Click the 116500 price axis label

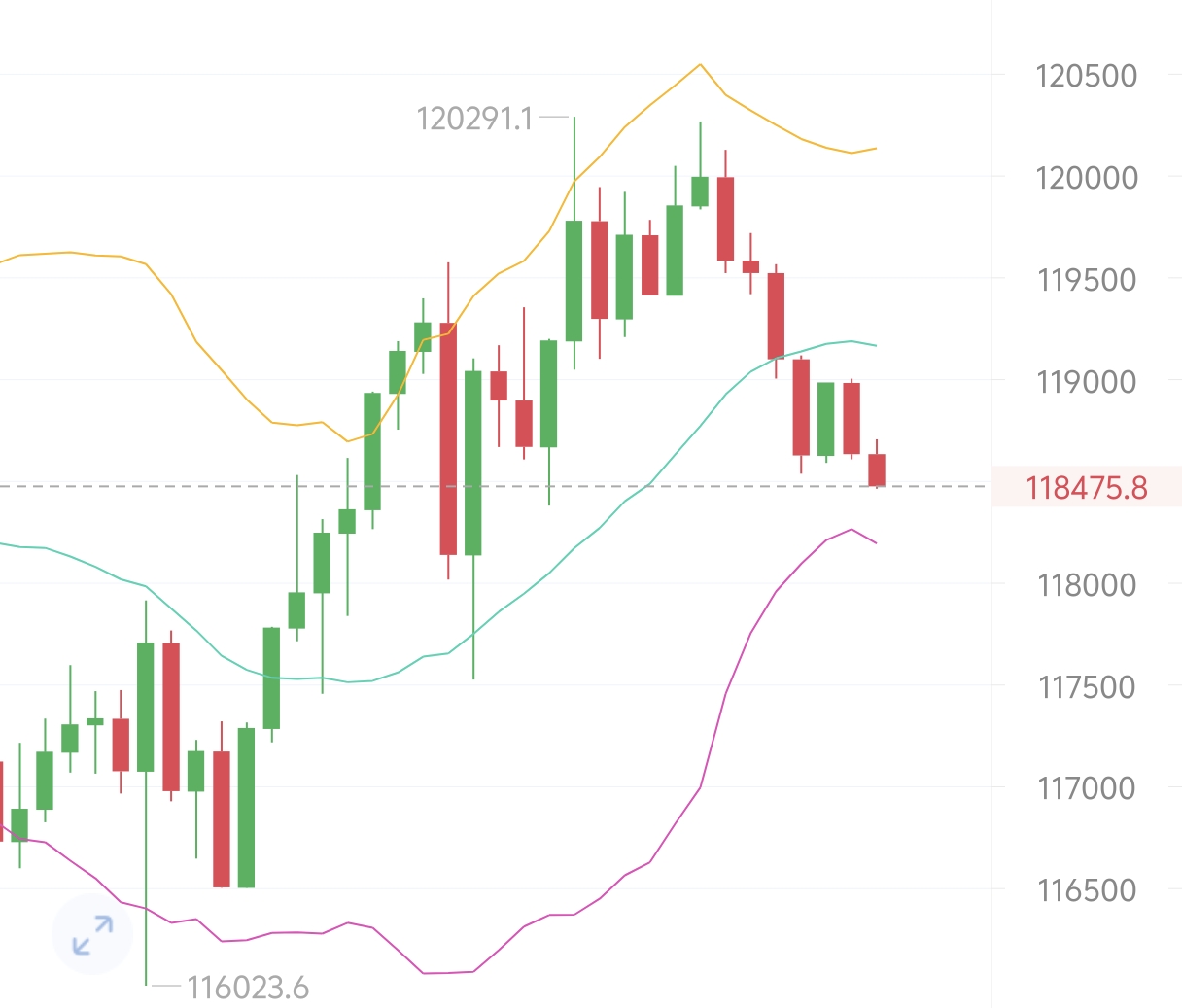tap(1086, 890)
